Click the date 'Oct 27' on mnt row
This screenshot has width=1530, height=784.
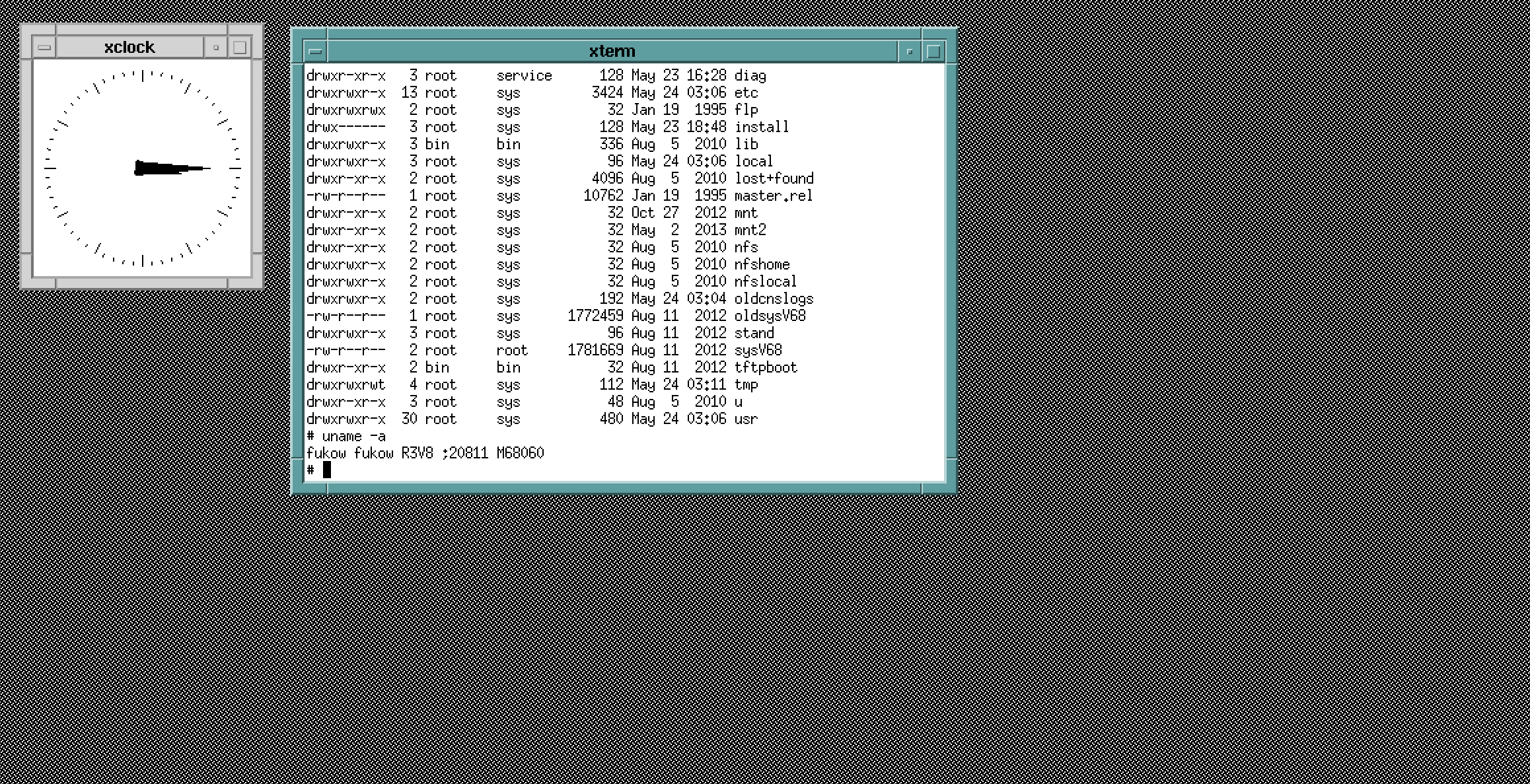655,213
